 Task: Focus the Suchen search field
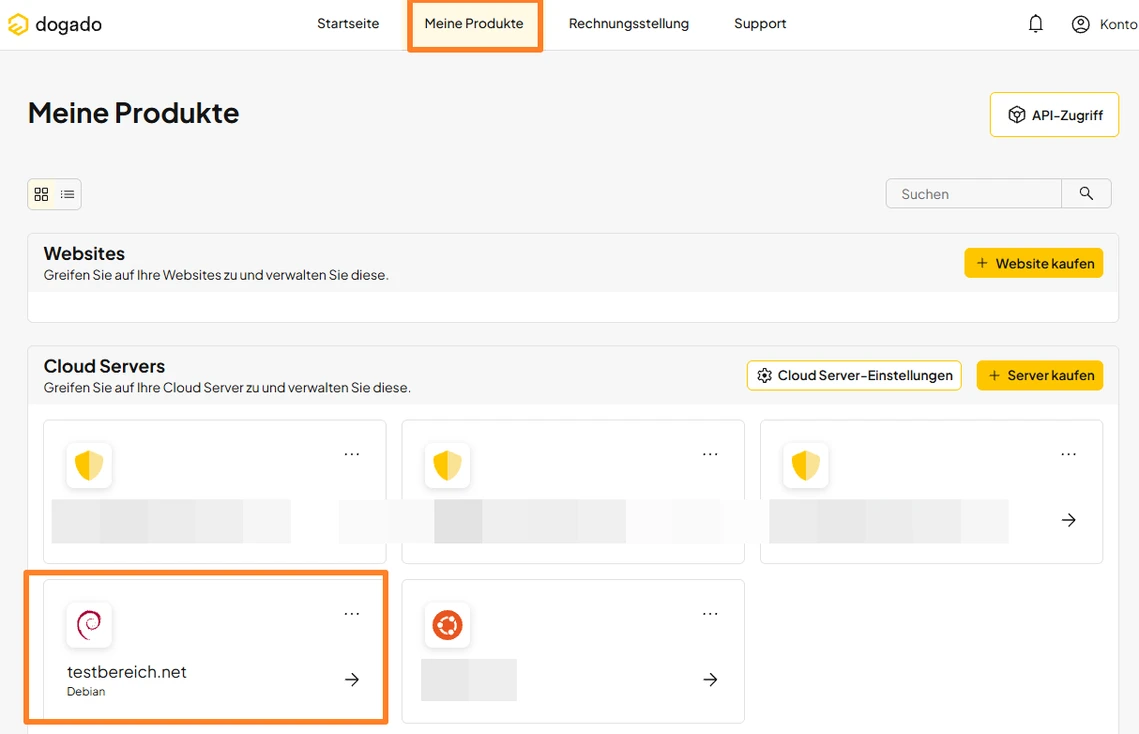tap(973, 194)
